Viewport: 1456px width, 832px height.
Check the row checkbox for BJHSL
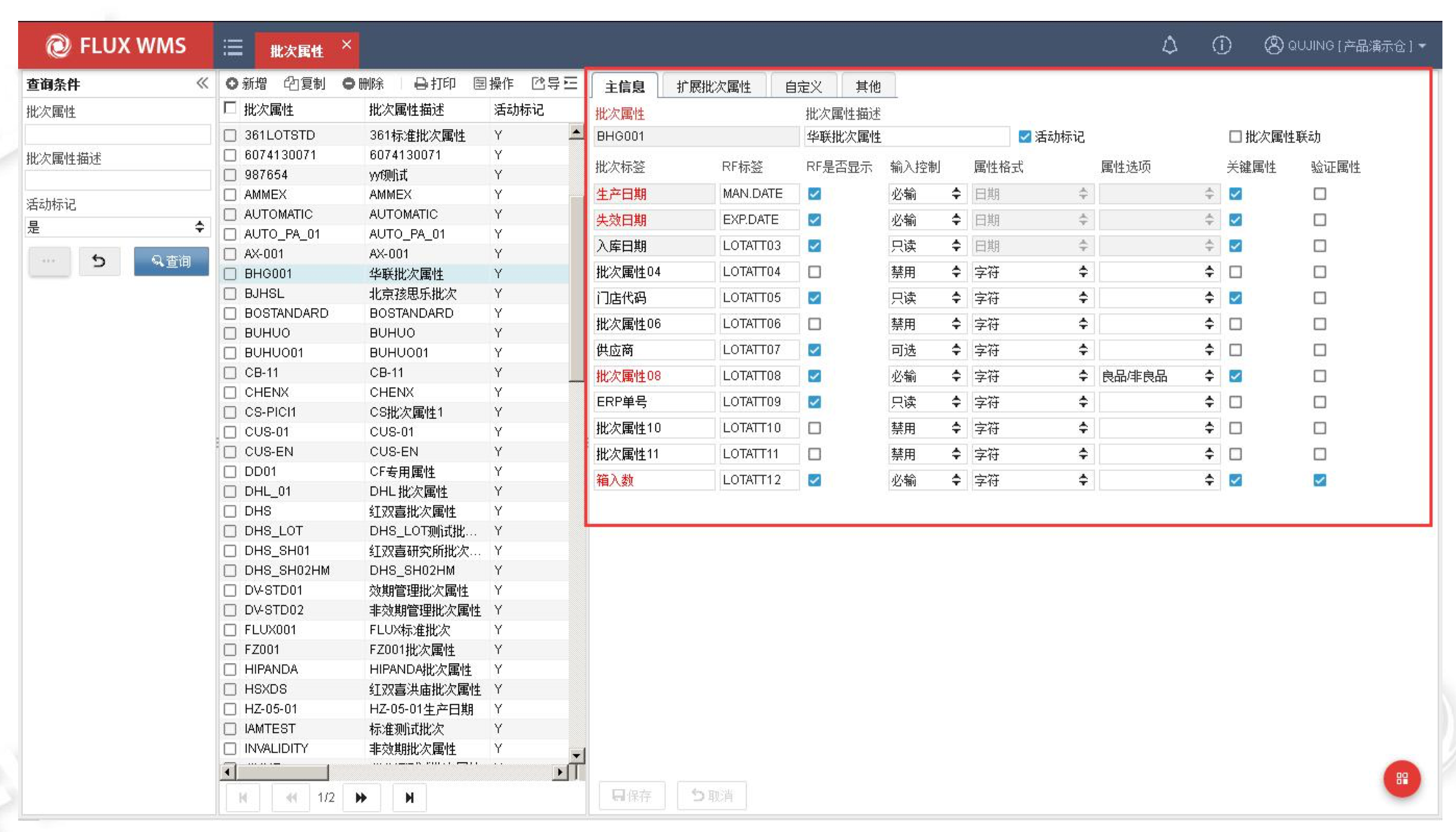click(230, 294)
